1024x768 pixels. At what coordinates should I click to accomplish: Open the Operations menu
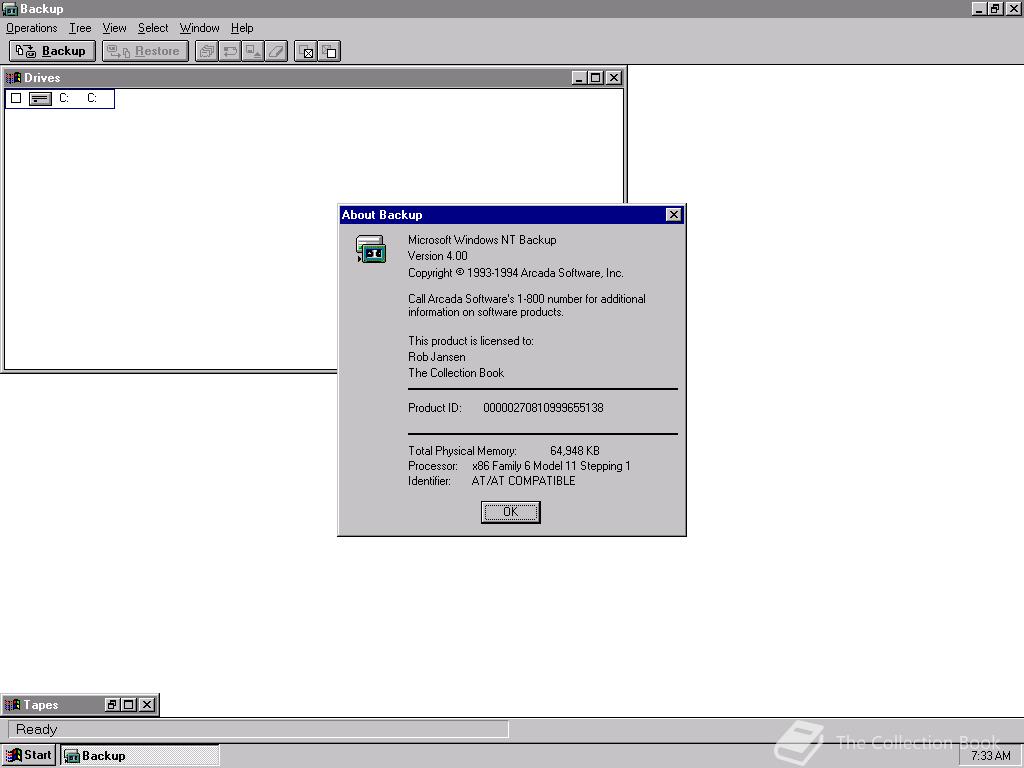[31, 28]
